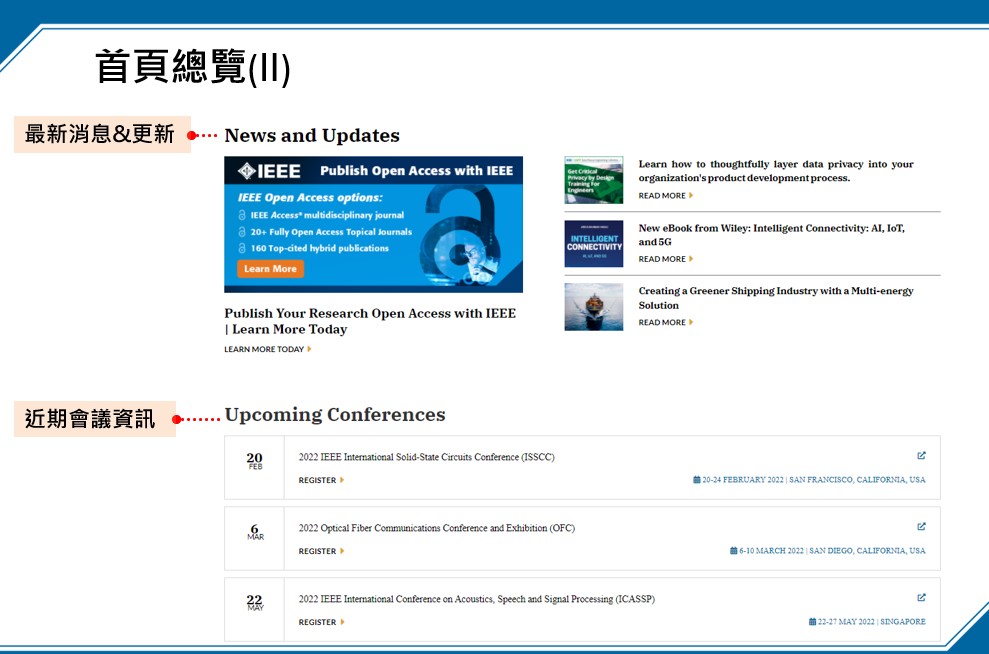Click calendar icon beside 20-24 February 2022
This screenshot has width=989, height=654.
pos(696,480)
